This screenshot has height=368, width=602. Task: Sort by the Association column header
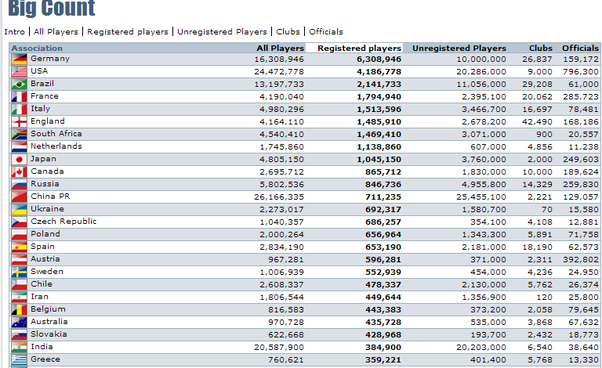click(x=37, y=48)
